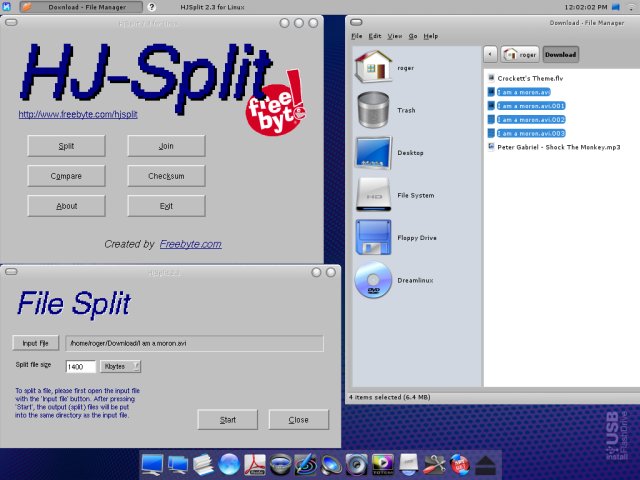640x480 pixels.
Task: Open the Go menu in File Manager
Action: coord(413,36)
